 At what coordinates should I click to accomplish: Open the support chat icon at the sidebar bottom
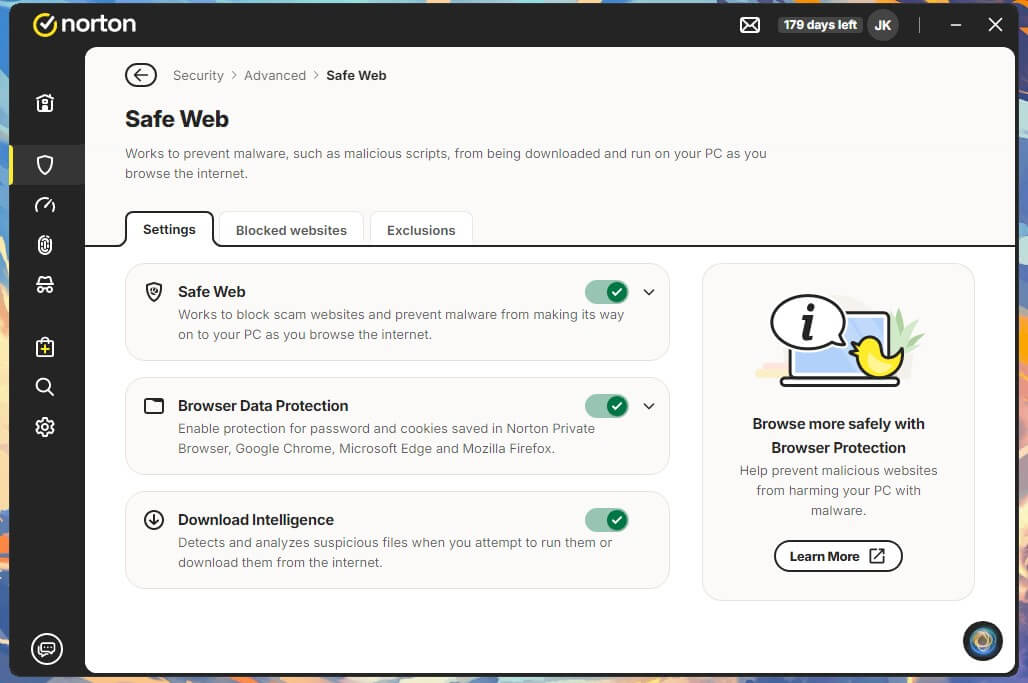click(47, 649)
